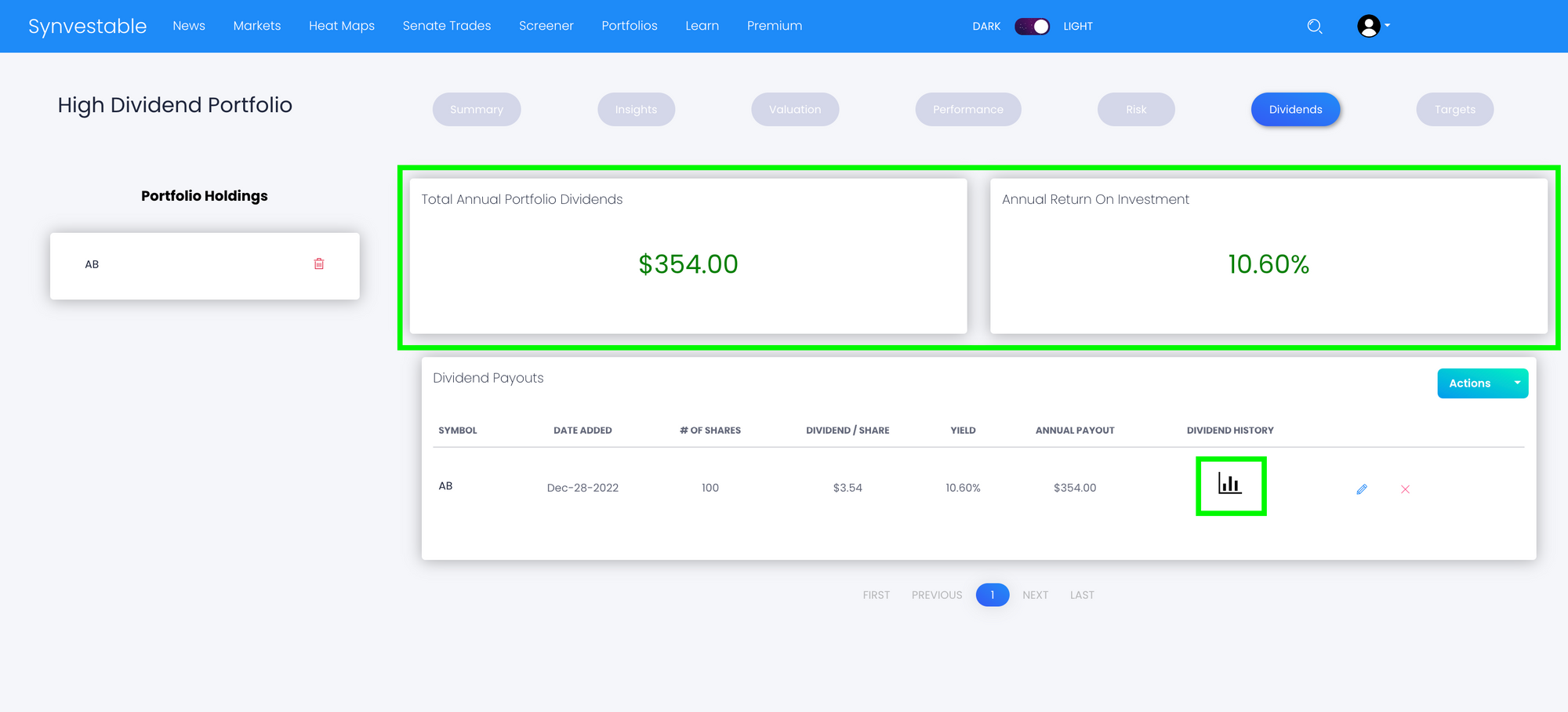This screenshot has width=1568, height=712.
Task: Go to Portfolios in the navbar
Action: pyautogui.click(x=630, y=26)
